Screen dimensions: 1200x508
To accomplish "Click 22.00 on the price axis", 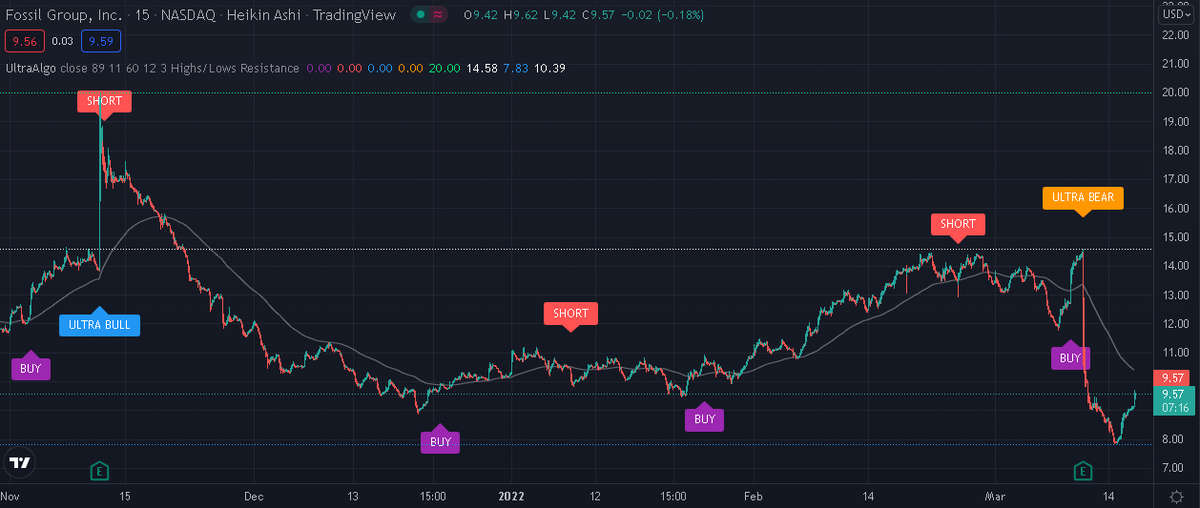I will [1175, 35].
